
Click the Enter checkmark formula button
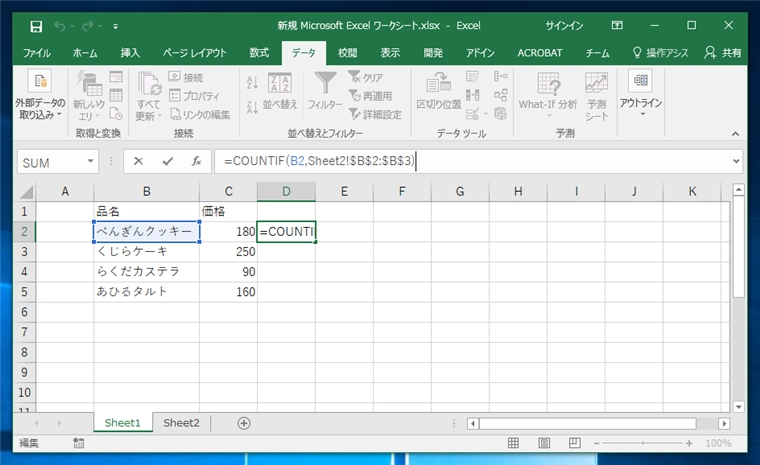click(x=168, y=161)
